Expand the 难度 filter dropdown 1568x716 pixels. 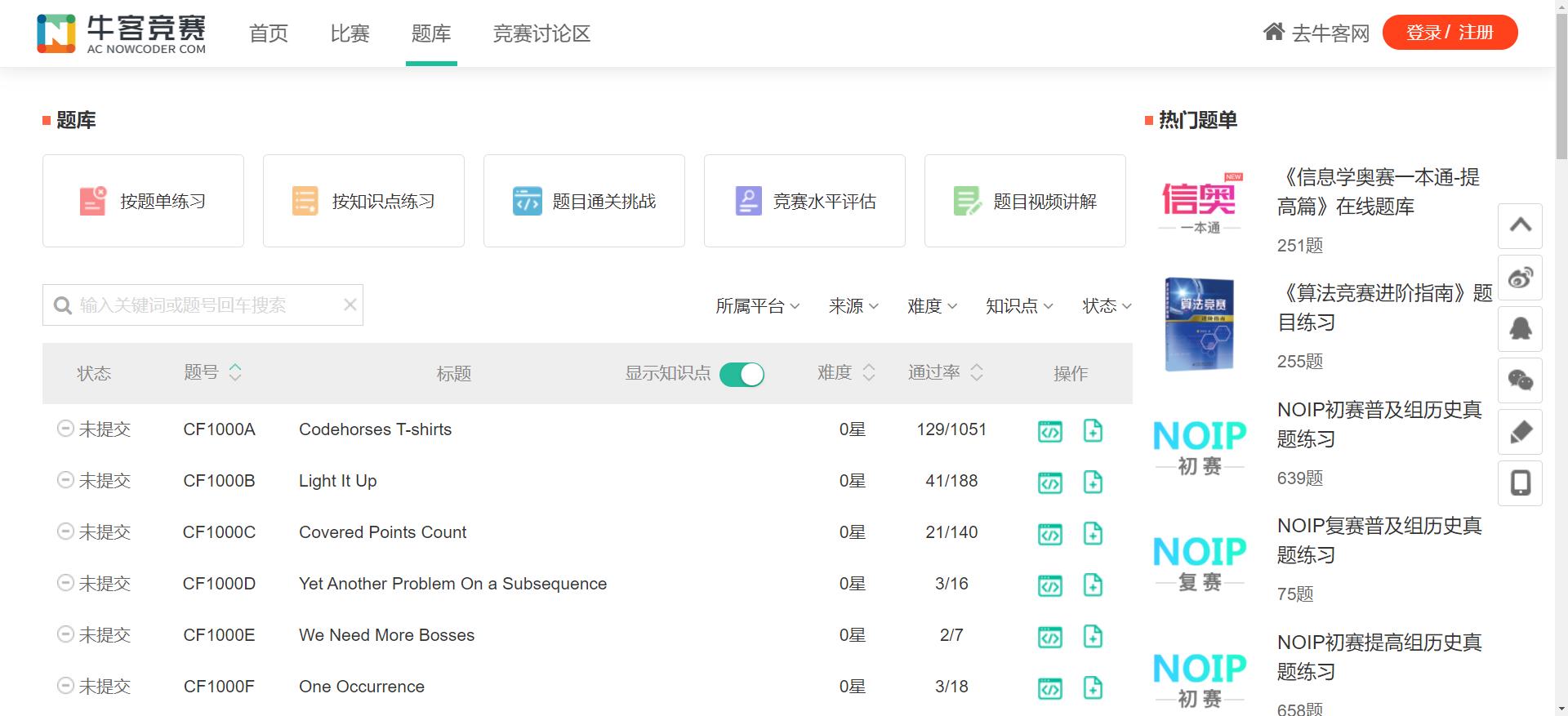tap(932, 306)
